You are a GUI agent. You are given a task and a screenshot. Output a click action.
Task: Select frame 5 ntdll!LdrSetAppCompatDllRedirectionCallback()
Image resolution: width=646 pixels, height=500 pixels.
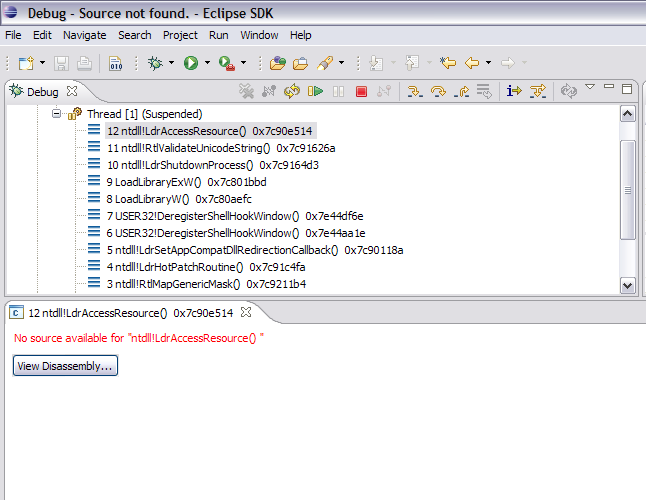(x=255, y=250)
